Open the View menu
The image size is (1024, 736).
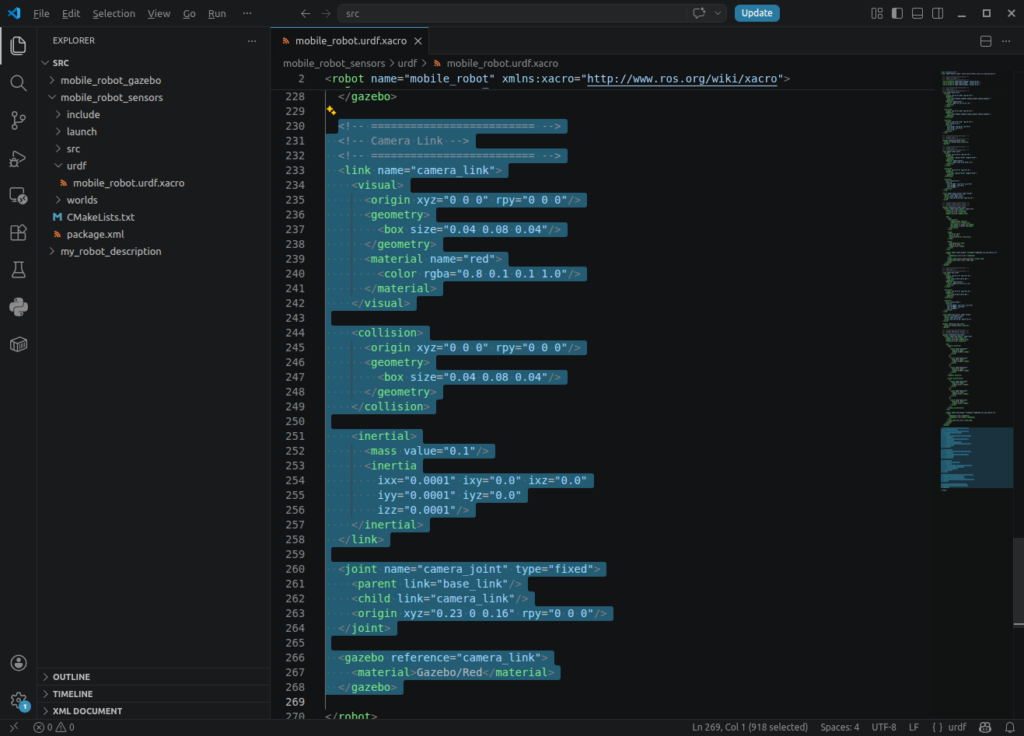point(159,13)
